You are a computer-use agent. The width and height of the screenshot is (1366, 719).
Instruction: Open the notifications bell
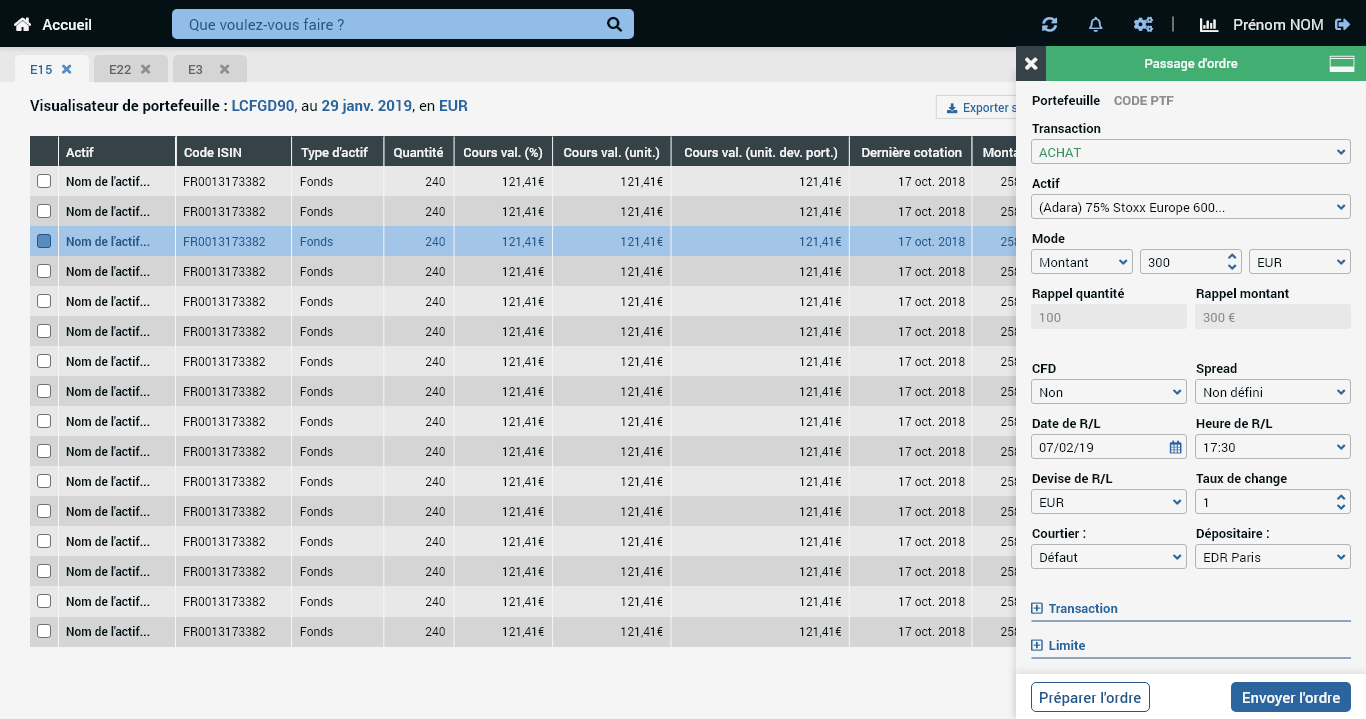1096,24
